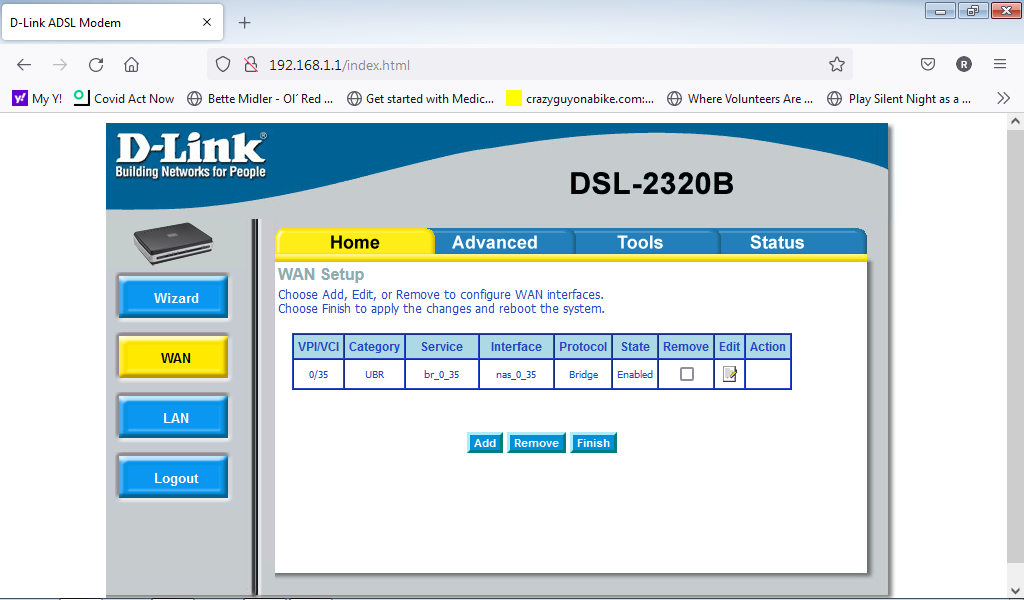Open Play Silent Night bookmark
Viewport: 1024px width, 600px height.
[899, 99]
